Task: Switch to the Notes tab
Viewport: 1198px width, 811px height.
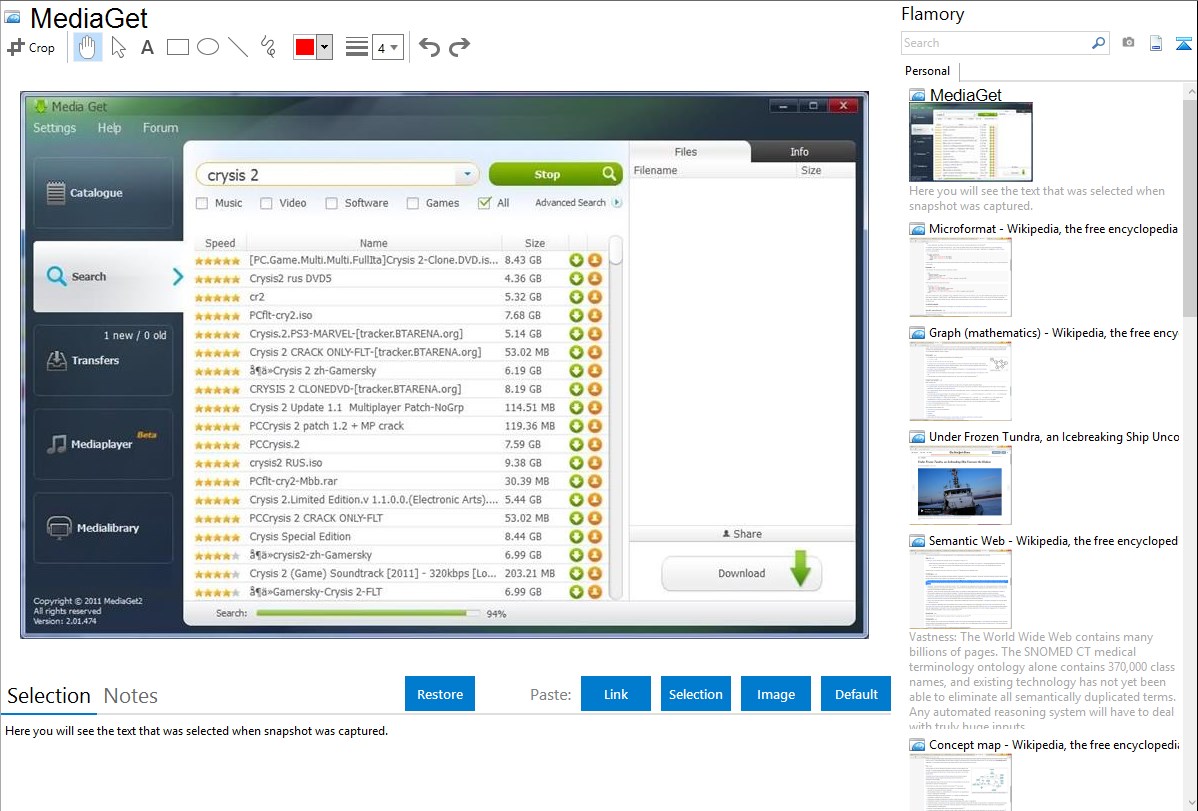Action: coord(131,696)
